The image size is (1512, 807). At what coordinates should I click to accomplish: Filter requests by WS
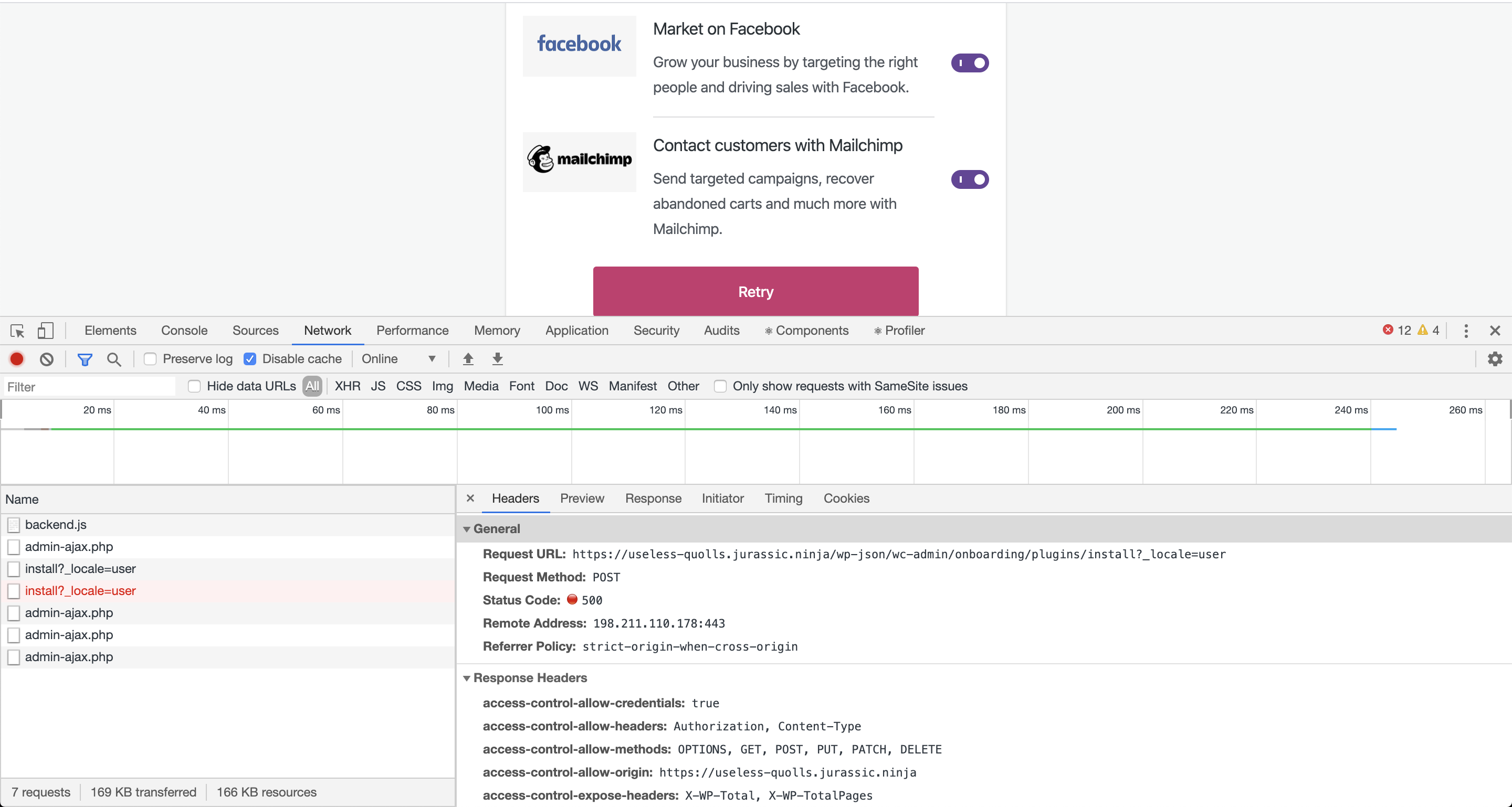tap(588, 387)
